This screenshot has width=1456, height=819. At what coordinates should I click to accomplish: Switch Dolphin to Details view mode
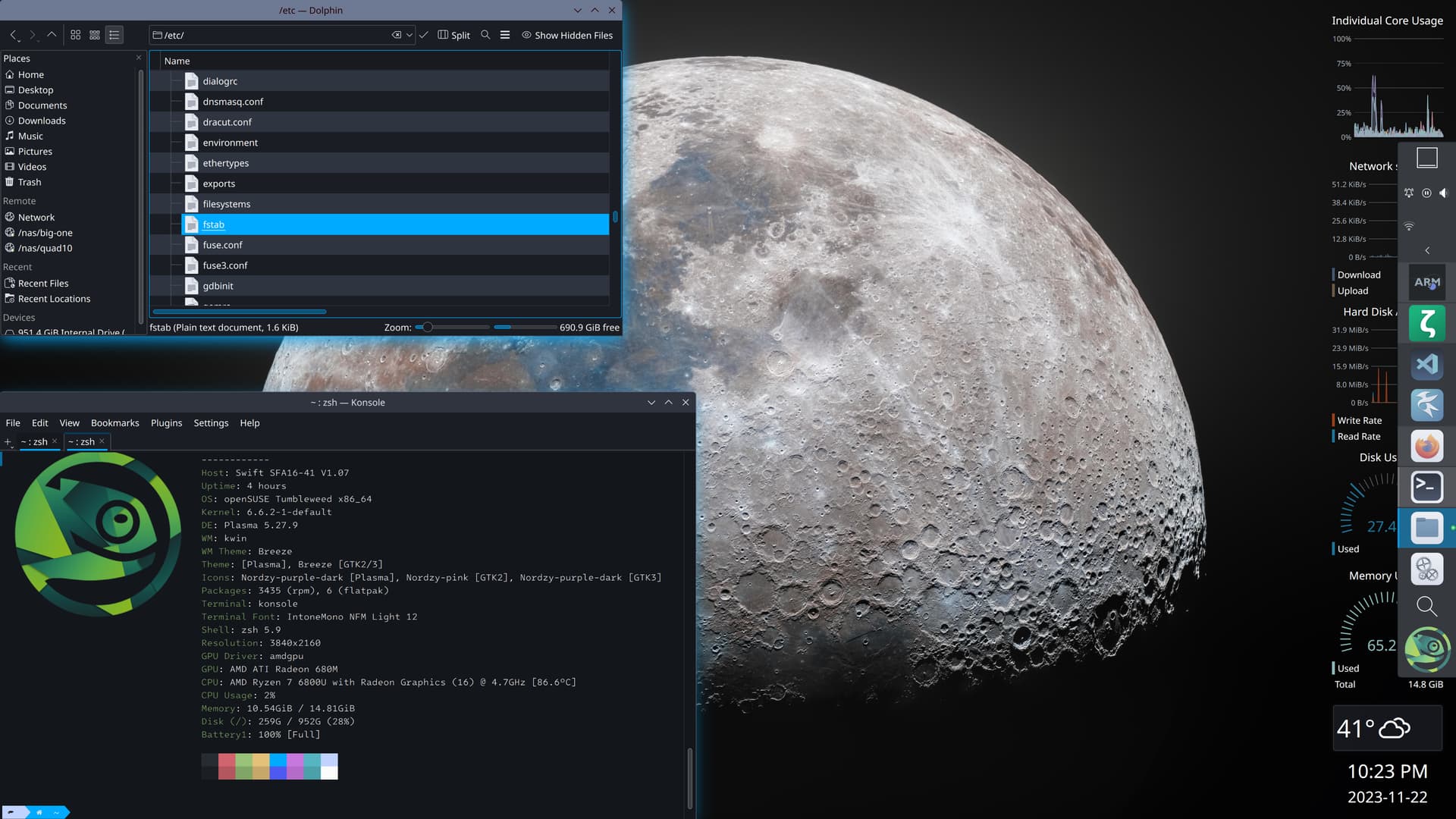[x=115, y=35]
